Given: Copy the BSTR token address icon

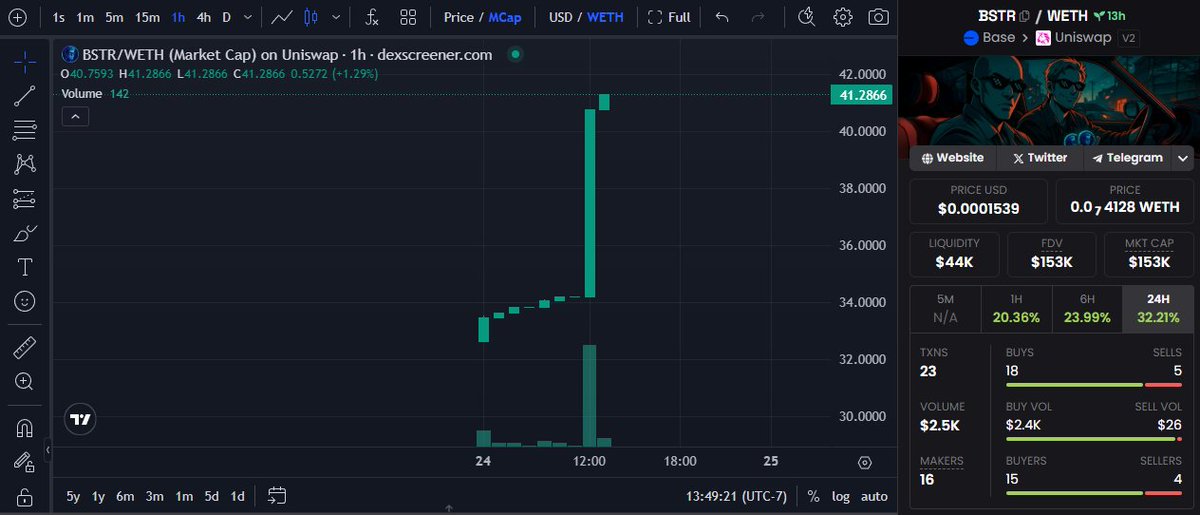Looking at the screenshot, I should pyautogui.click(x=1025, y=15).
